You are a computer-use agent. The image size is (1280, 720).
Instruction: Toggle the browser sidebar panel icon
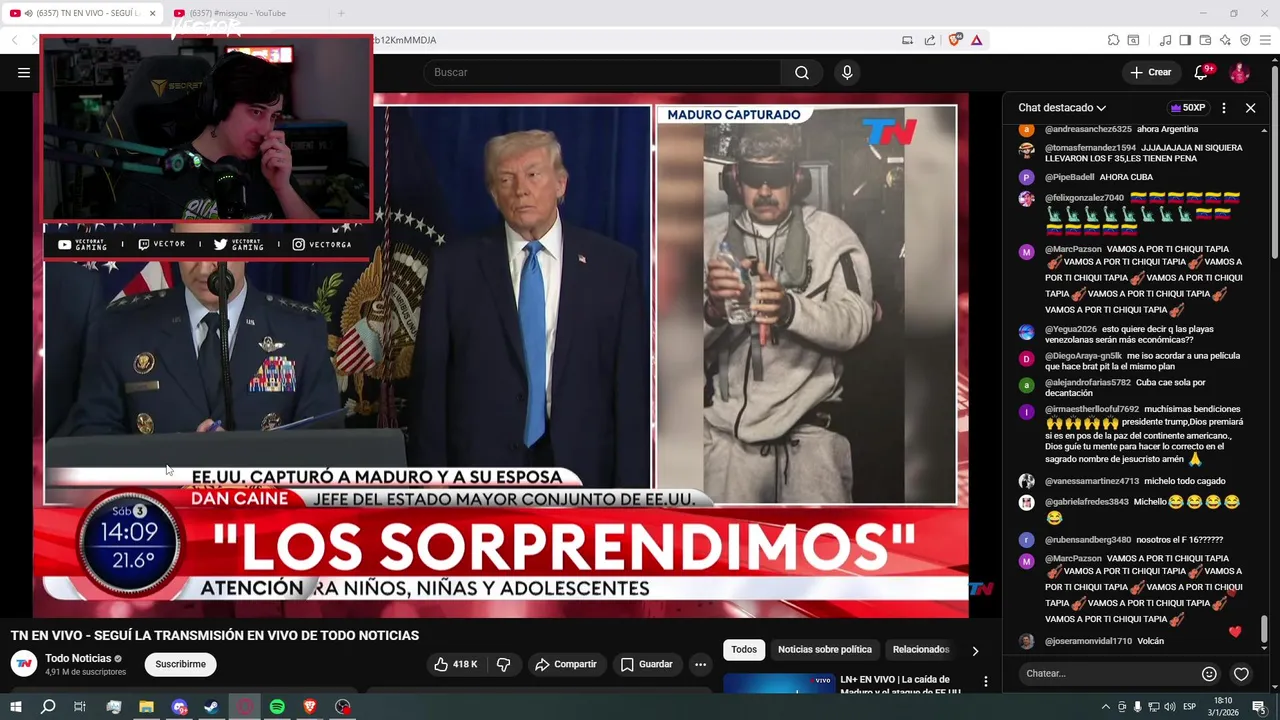click(x=1185, y=40)
